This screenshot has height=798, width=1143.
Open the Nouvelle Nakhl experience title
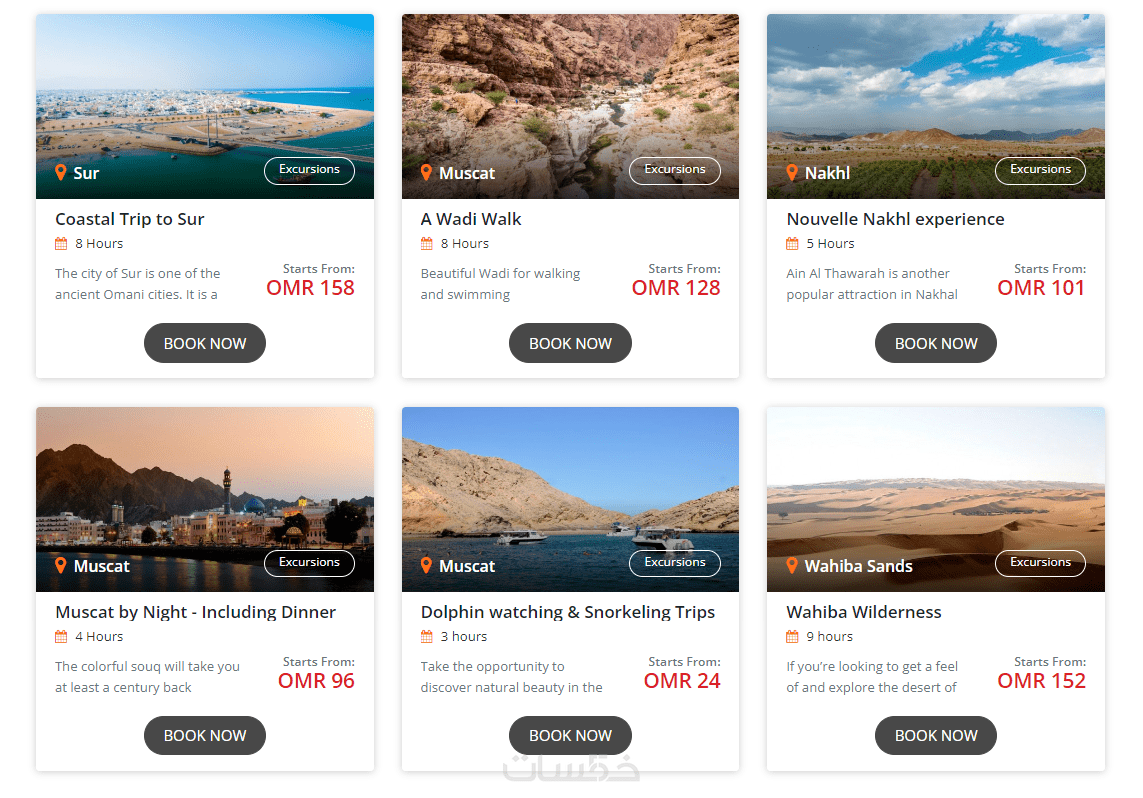pyautogui.click(x=895, y=219)
